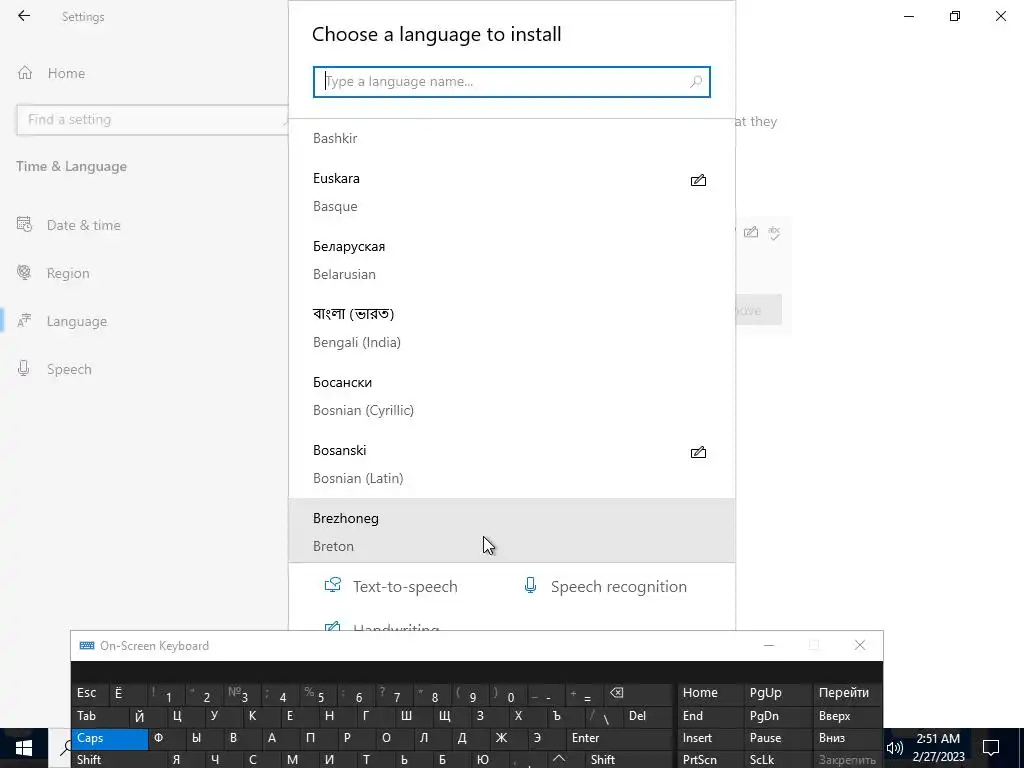
Task: Click the handwriting icon beside Euskara
Action: click(698, 180)
